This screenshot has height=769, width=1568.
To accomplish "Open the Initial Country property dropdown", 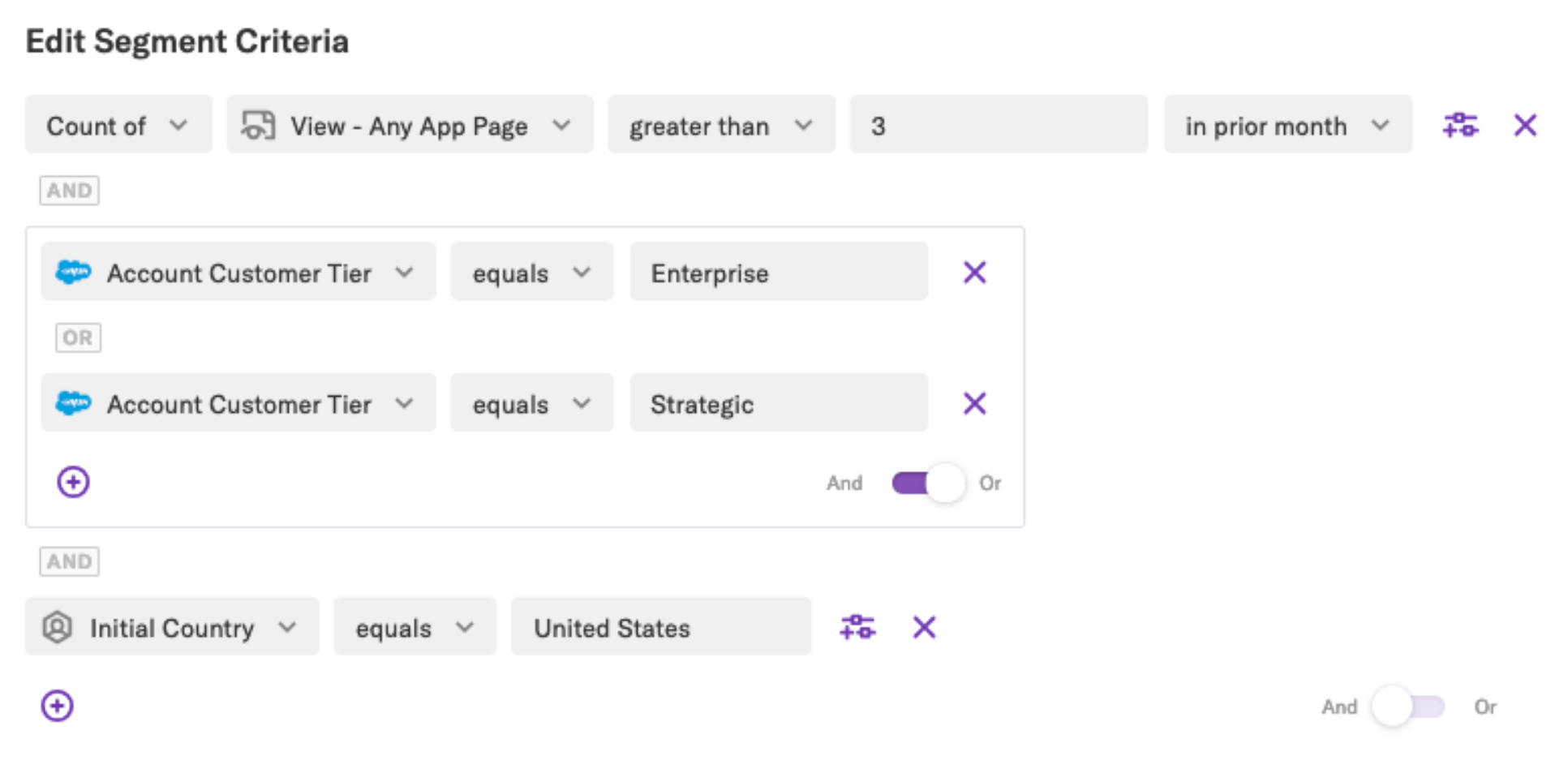I will pyautogui.click(x=172, y=627).
